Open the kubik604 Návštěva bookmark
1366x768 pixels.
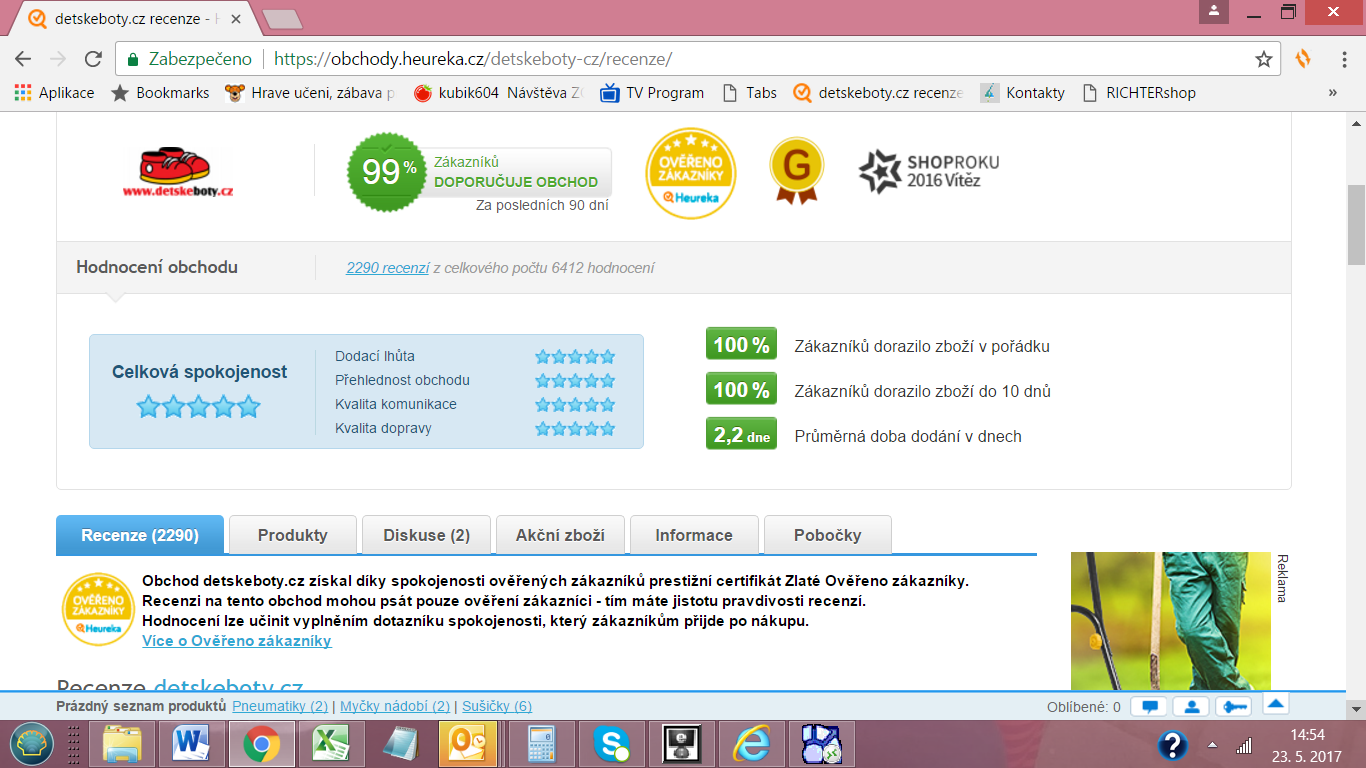pyautogui.click(x=498, y=93)
